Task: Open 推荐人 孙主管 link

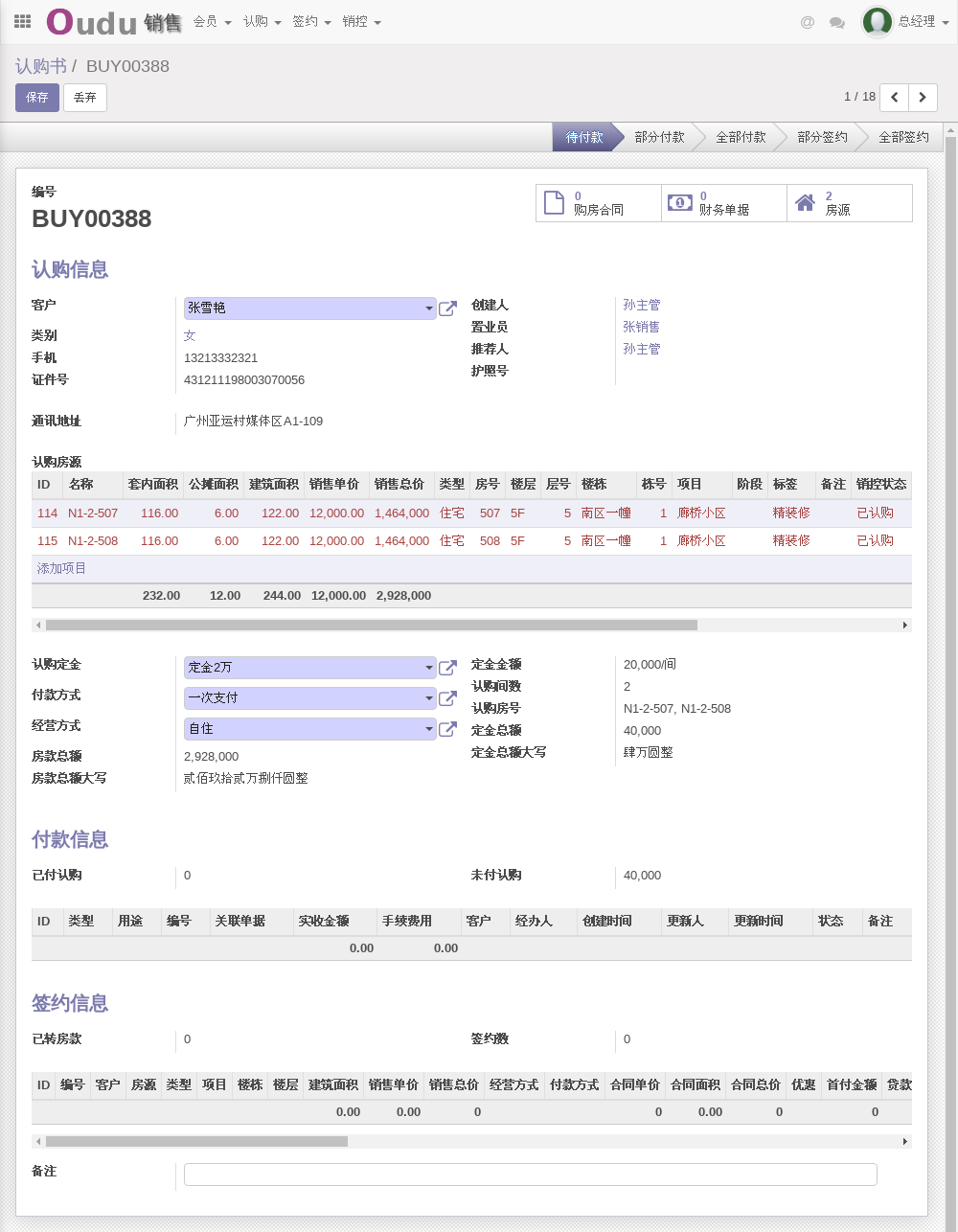Action: point(642,349)
